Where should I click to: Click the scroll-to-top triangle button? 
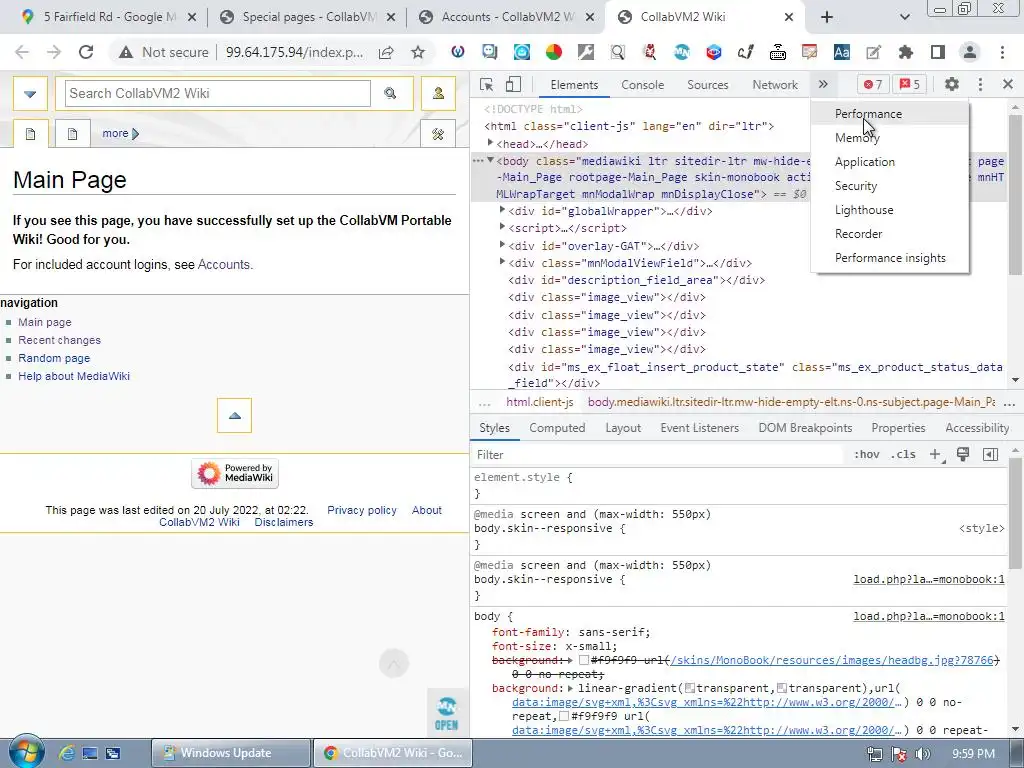(234, 415)
